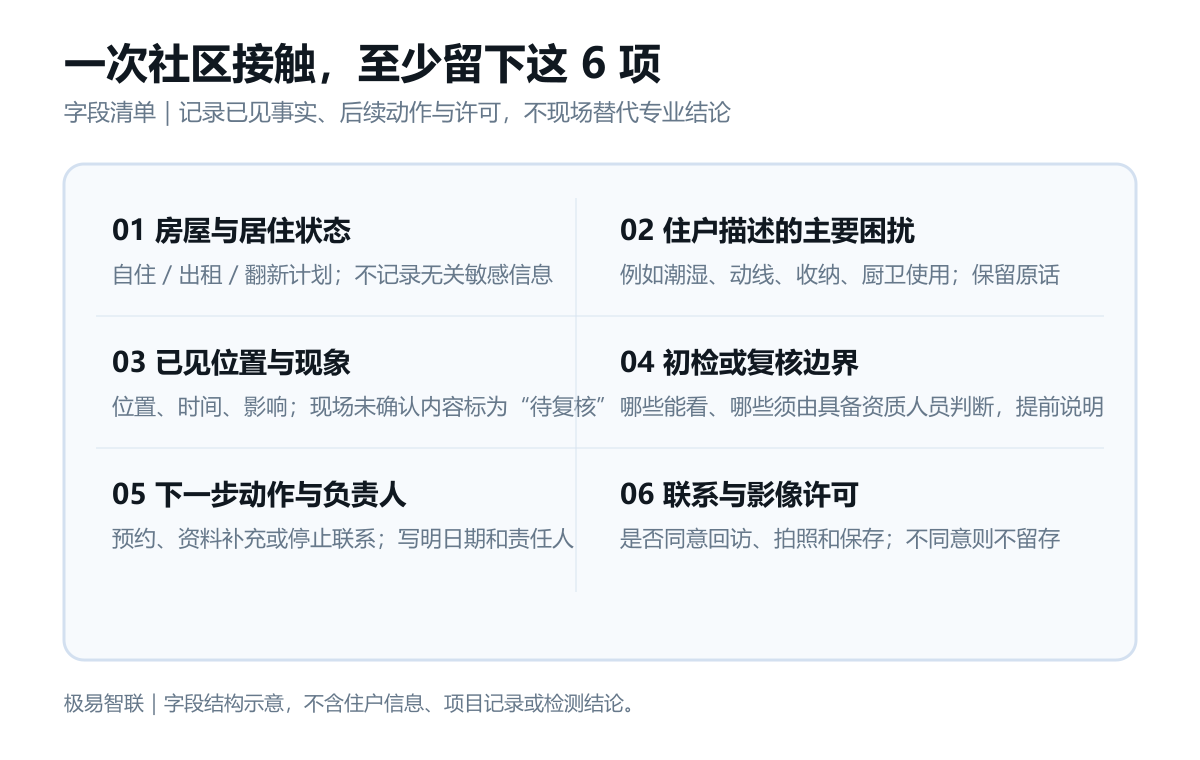Select the subtitle starting with 字段清单

coord(397,113)
